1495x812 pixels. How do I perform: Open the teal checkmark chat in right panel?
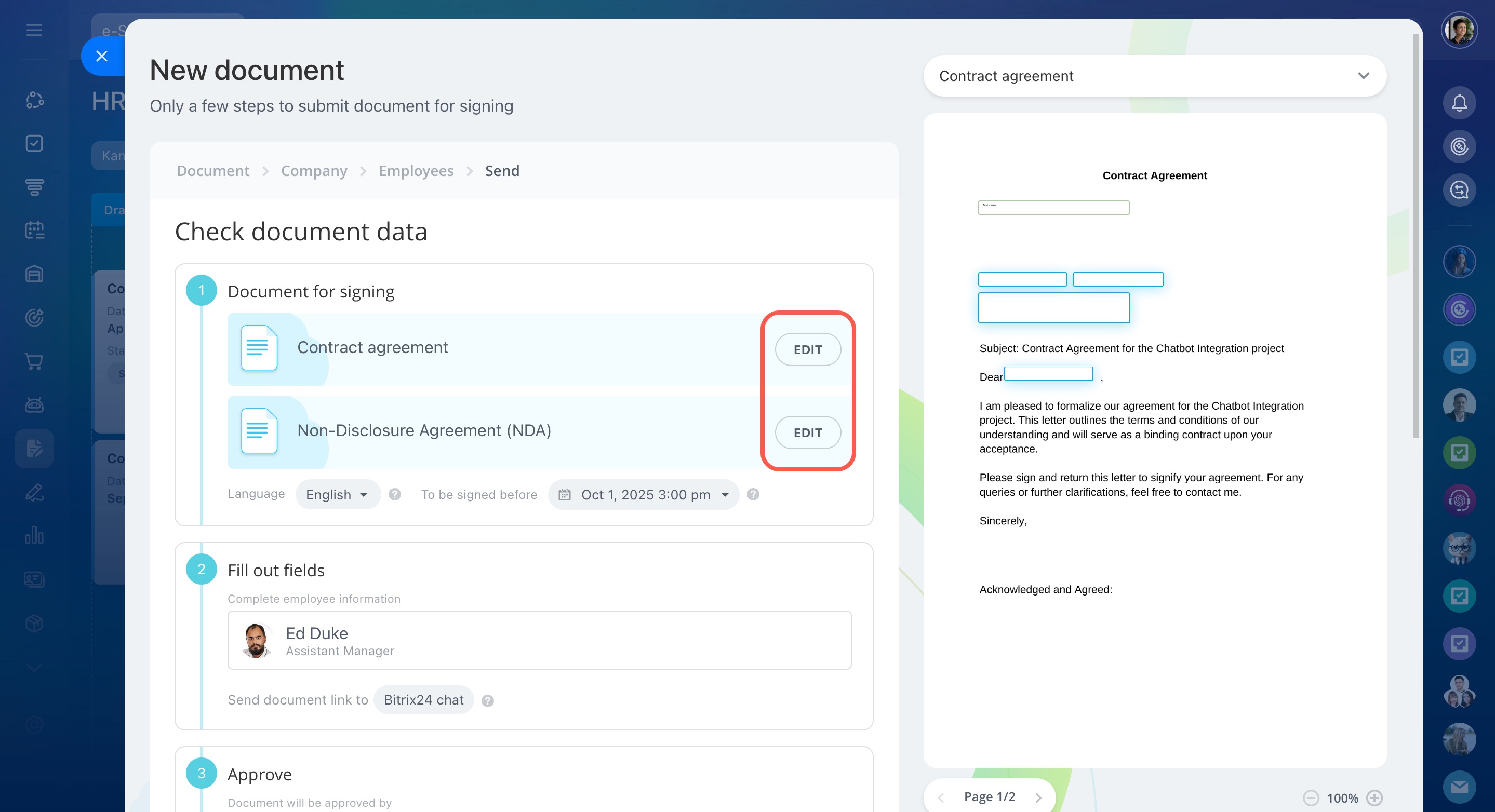[1459, 596]
